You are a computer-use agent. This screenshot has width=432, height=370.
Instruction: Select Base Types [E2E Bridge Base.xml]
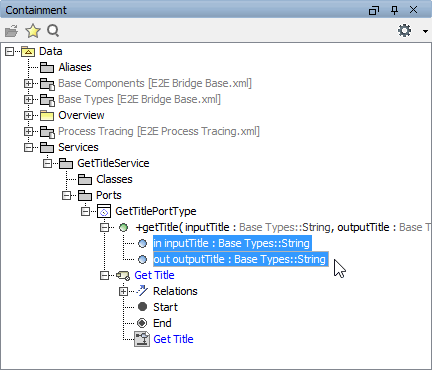(x=139, y=99)
